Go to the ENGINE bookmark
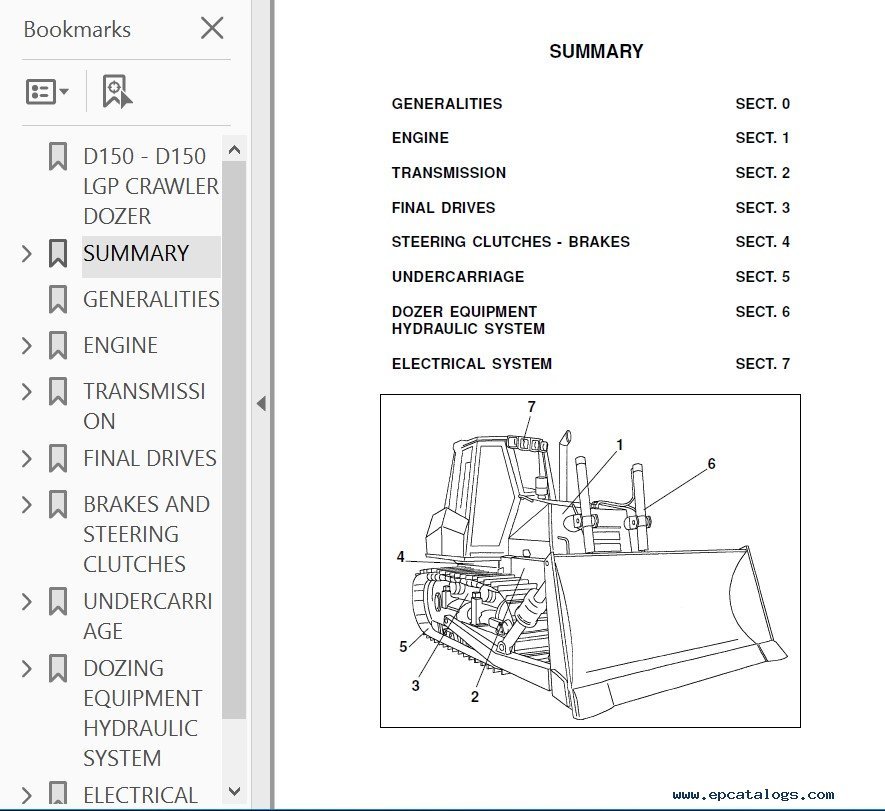 [x=120, y=345]
